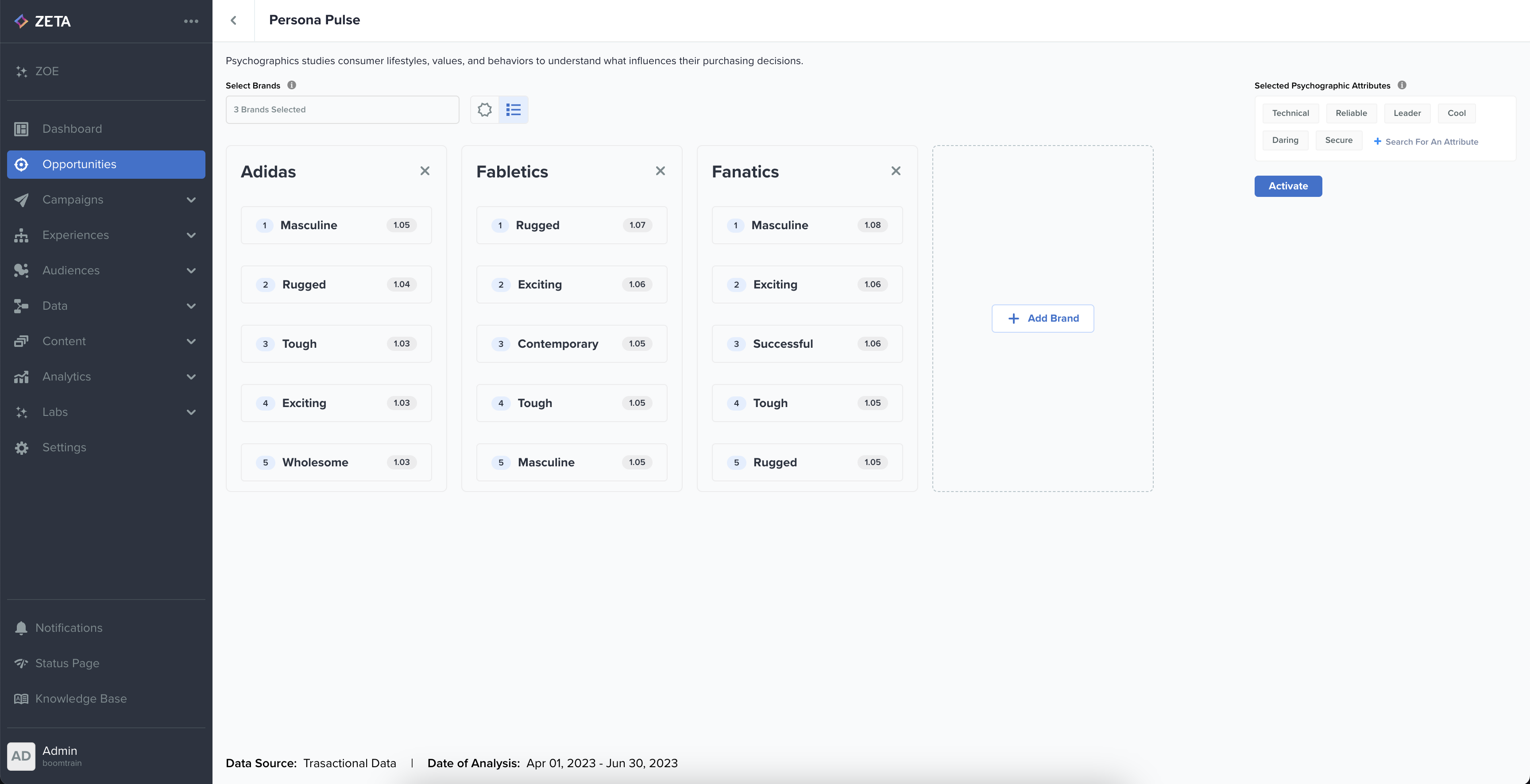
Task: Open the 3 Brands Selected field
Action: pos(342,110)
